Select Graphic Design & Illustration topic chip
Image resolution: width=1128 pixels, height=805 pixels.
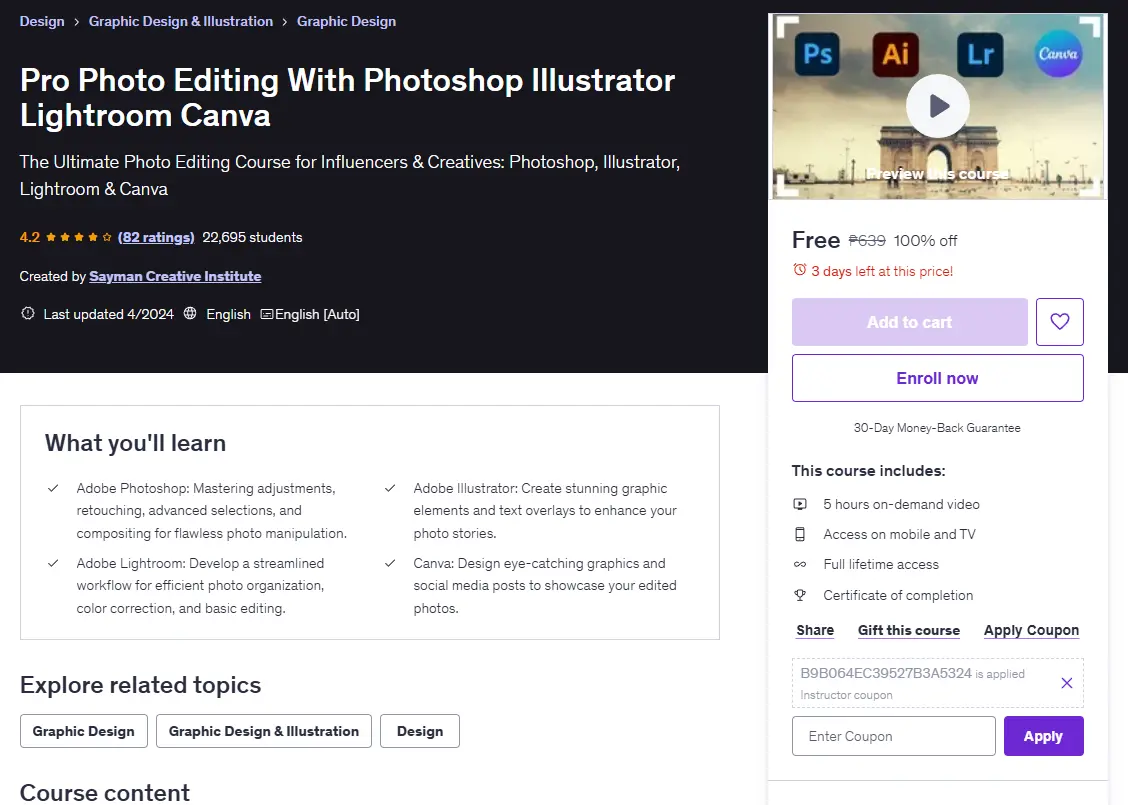(263, 731)
